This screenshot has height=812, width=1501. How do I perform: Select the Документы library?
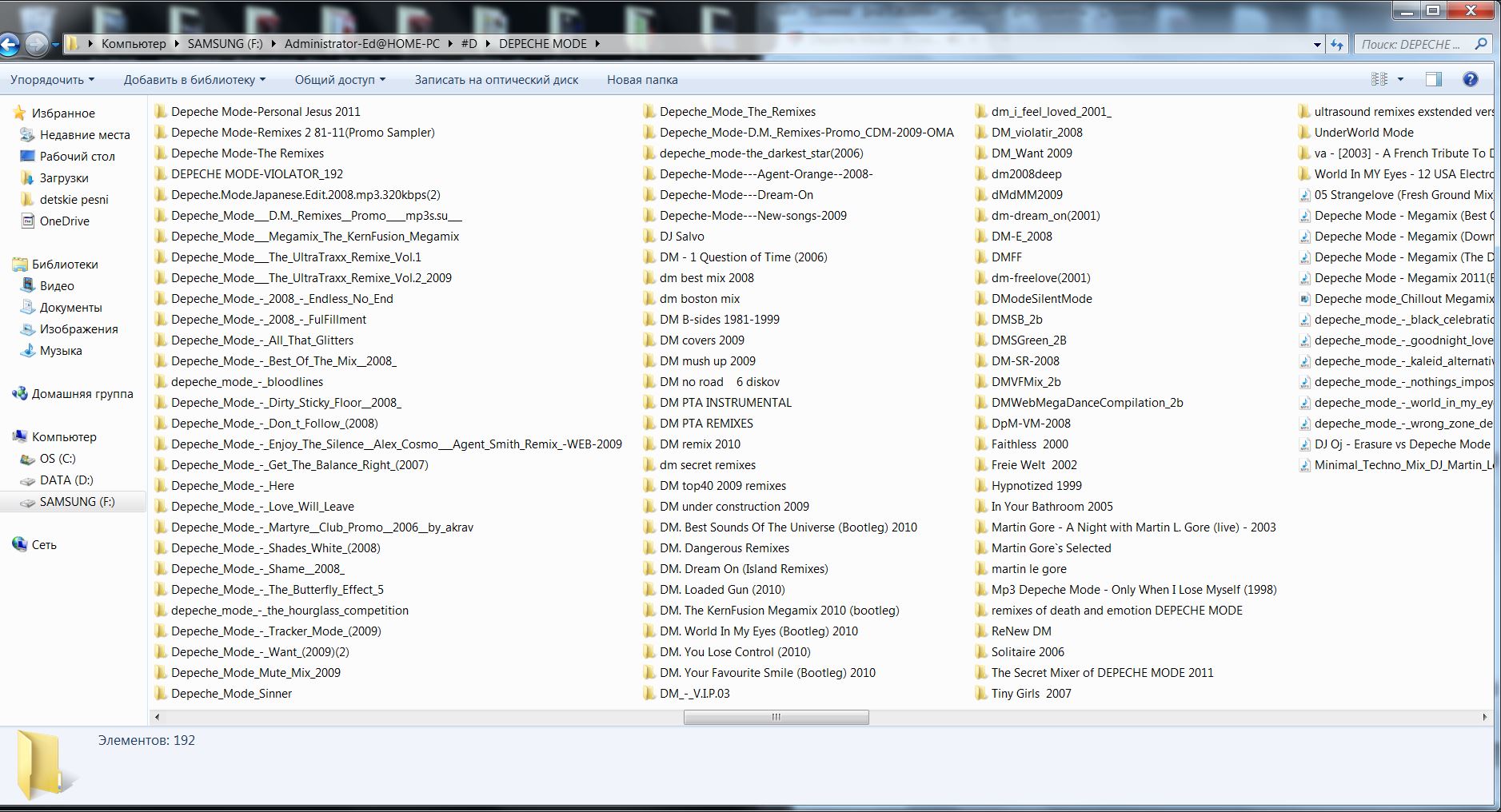(70, 308)
